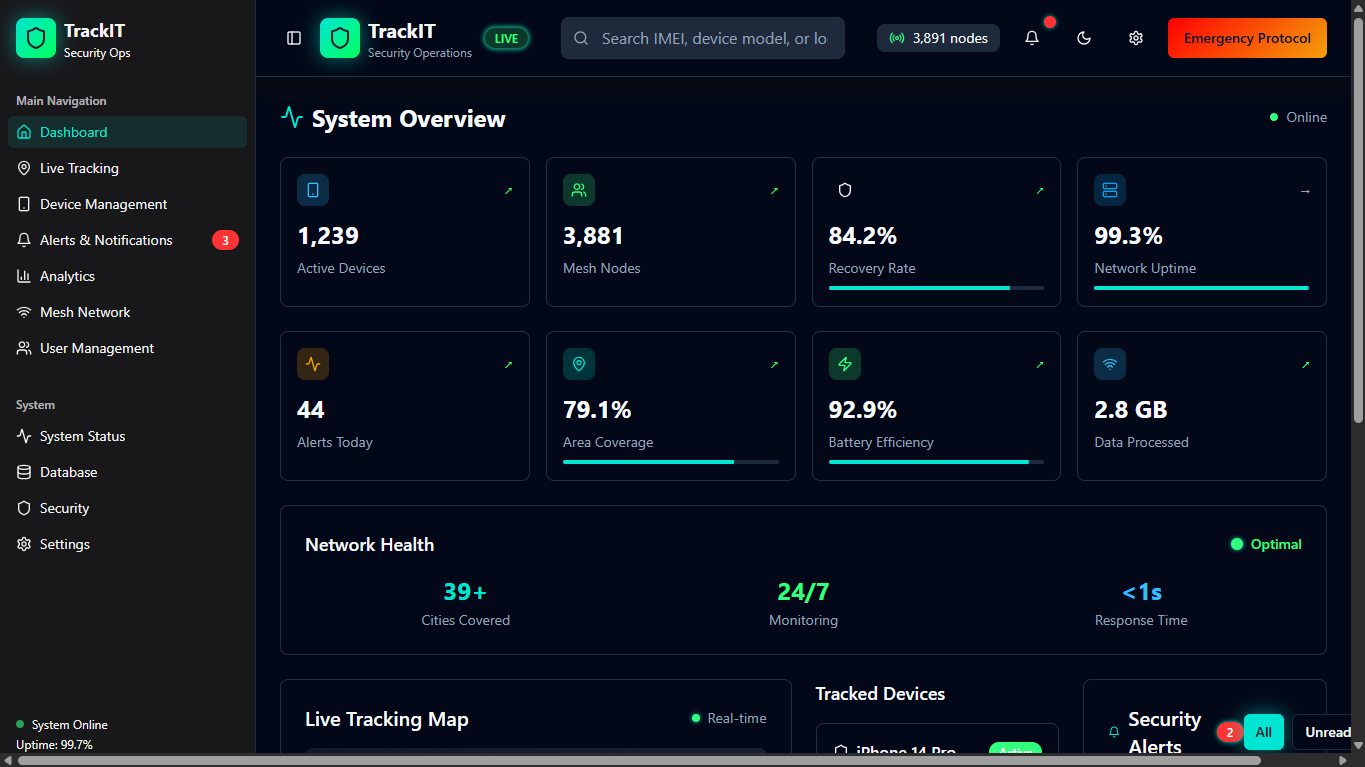Expand the Recovery Rate card via its arrow
This screenshot has width=1365, height=767.
pyautogui.click(x=1040, y=189)
